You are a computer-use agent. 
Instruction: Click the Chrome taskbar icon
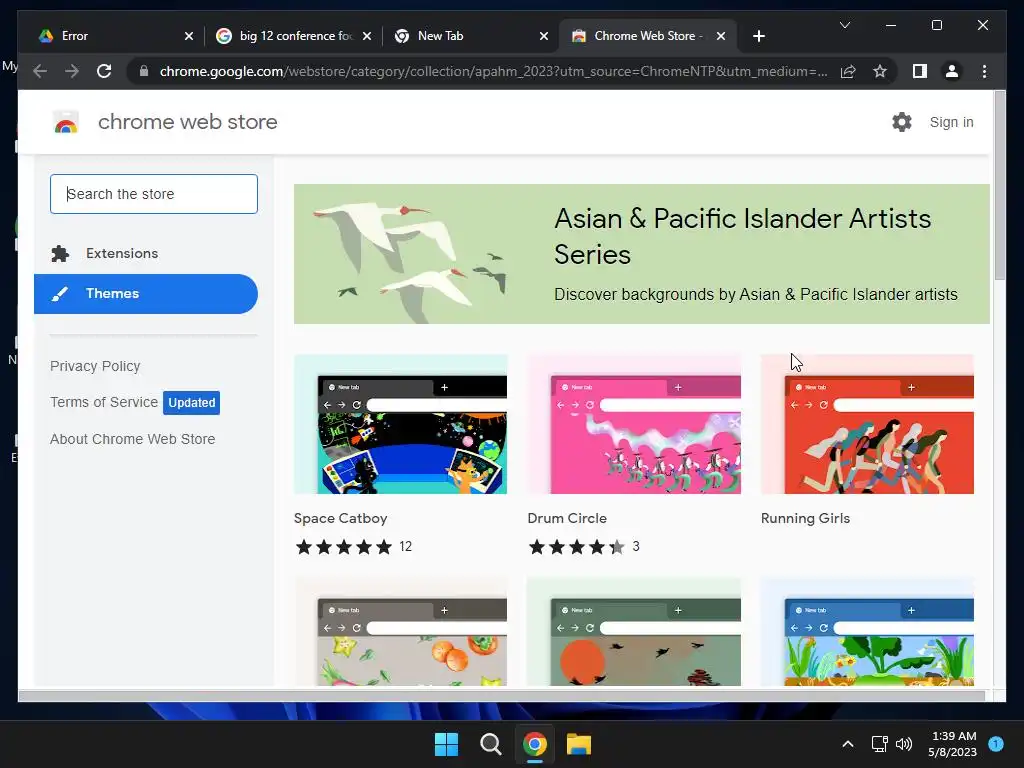534,744
